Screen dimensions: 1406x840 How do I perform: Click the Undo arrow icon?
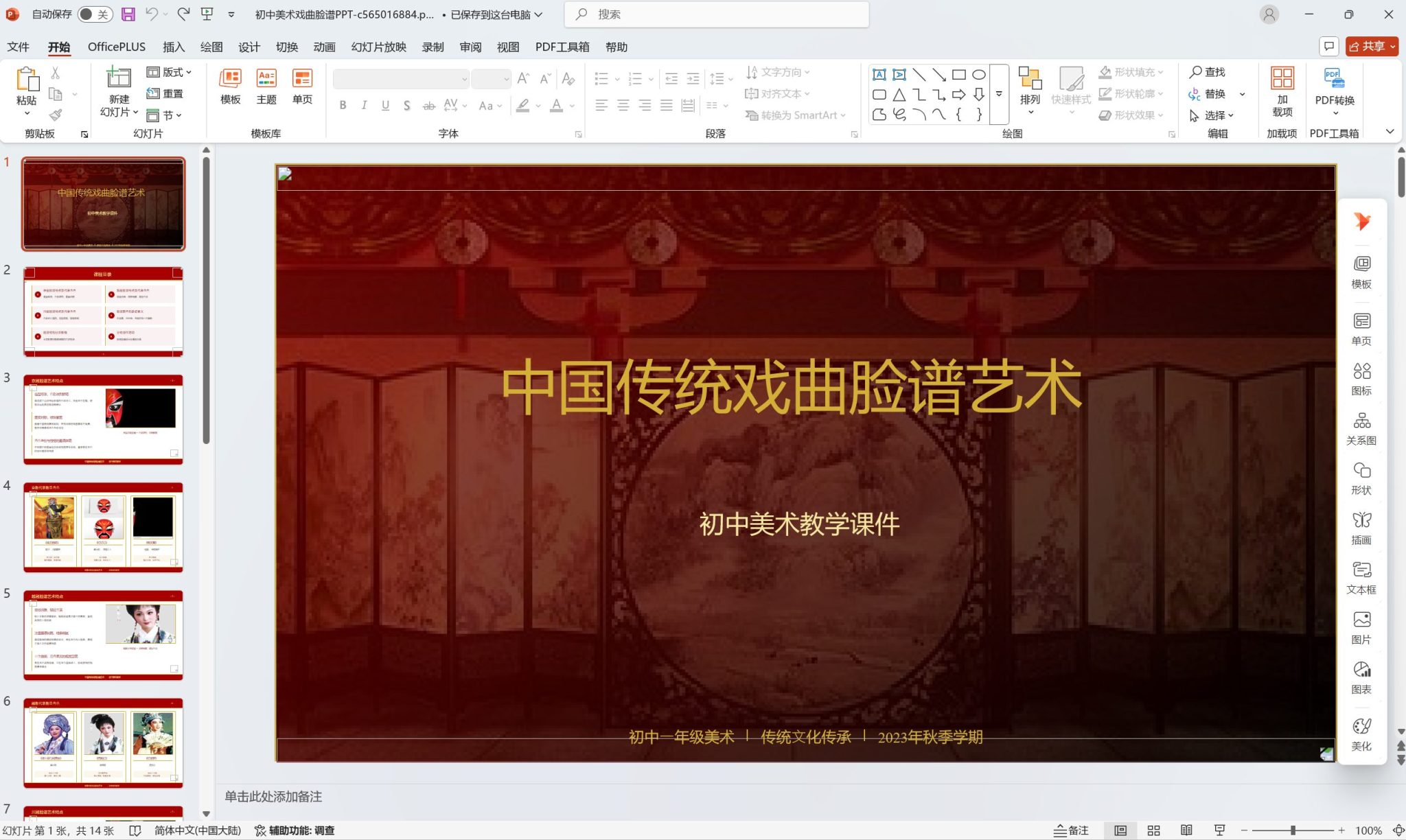click(152, 14)
